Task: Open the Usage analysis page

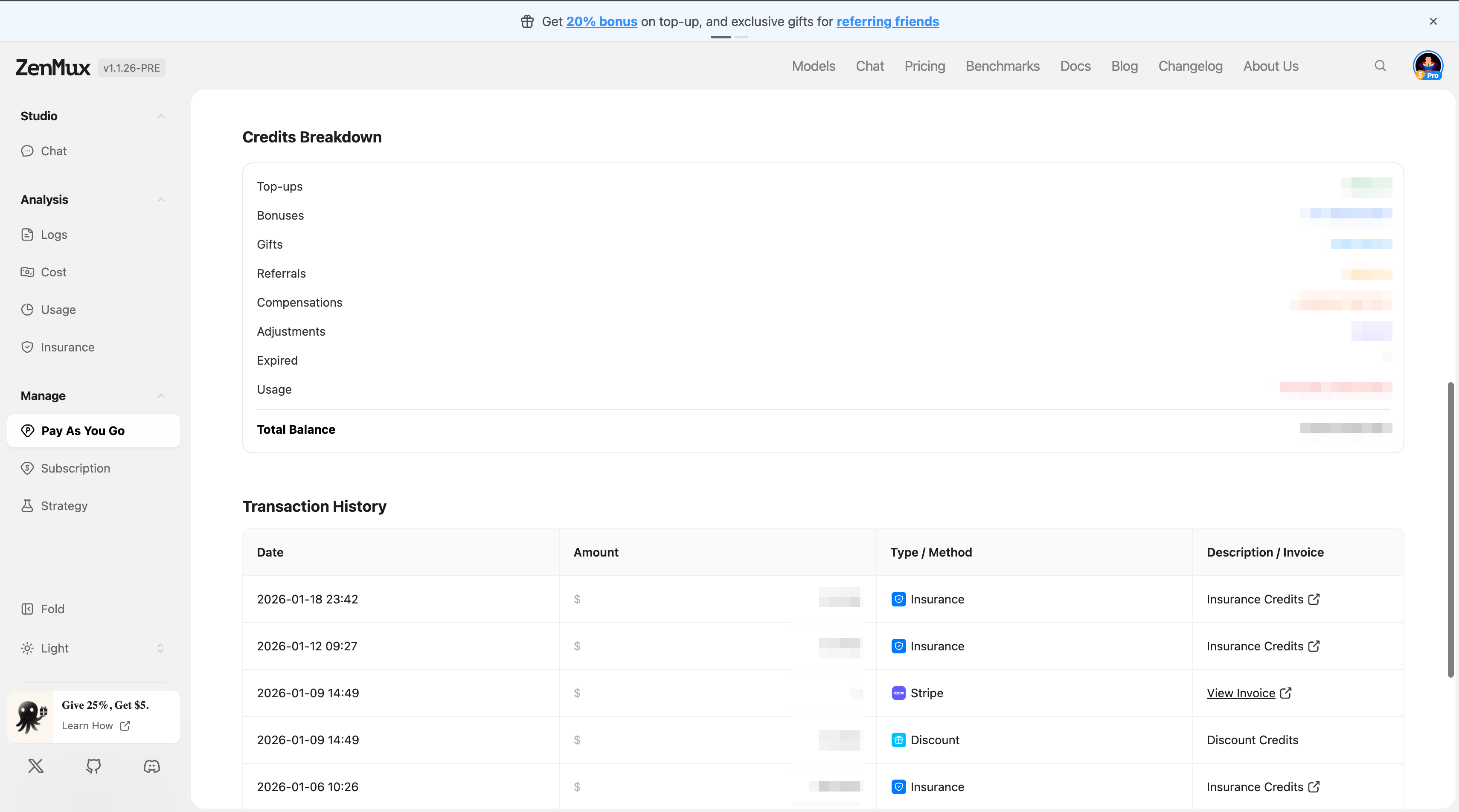Action: 58,310
